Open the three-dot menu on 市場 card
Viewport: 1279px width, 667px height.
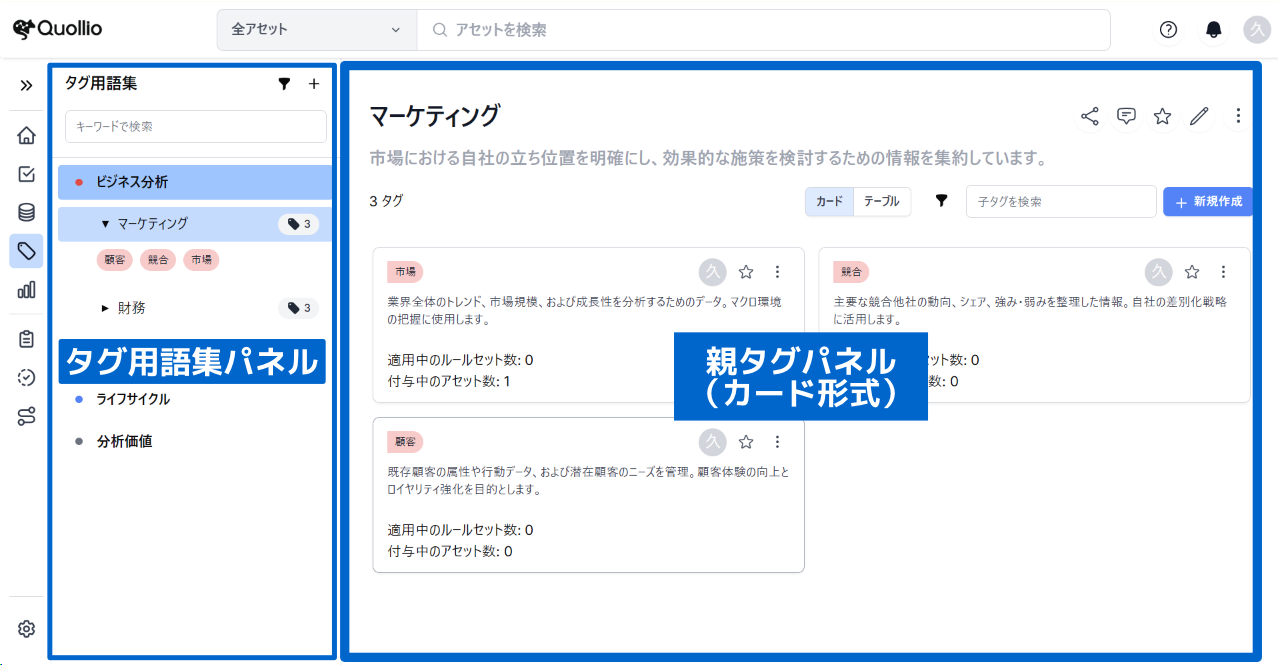coord(778,271)
